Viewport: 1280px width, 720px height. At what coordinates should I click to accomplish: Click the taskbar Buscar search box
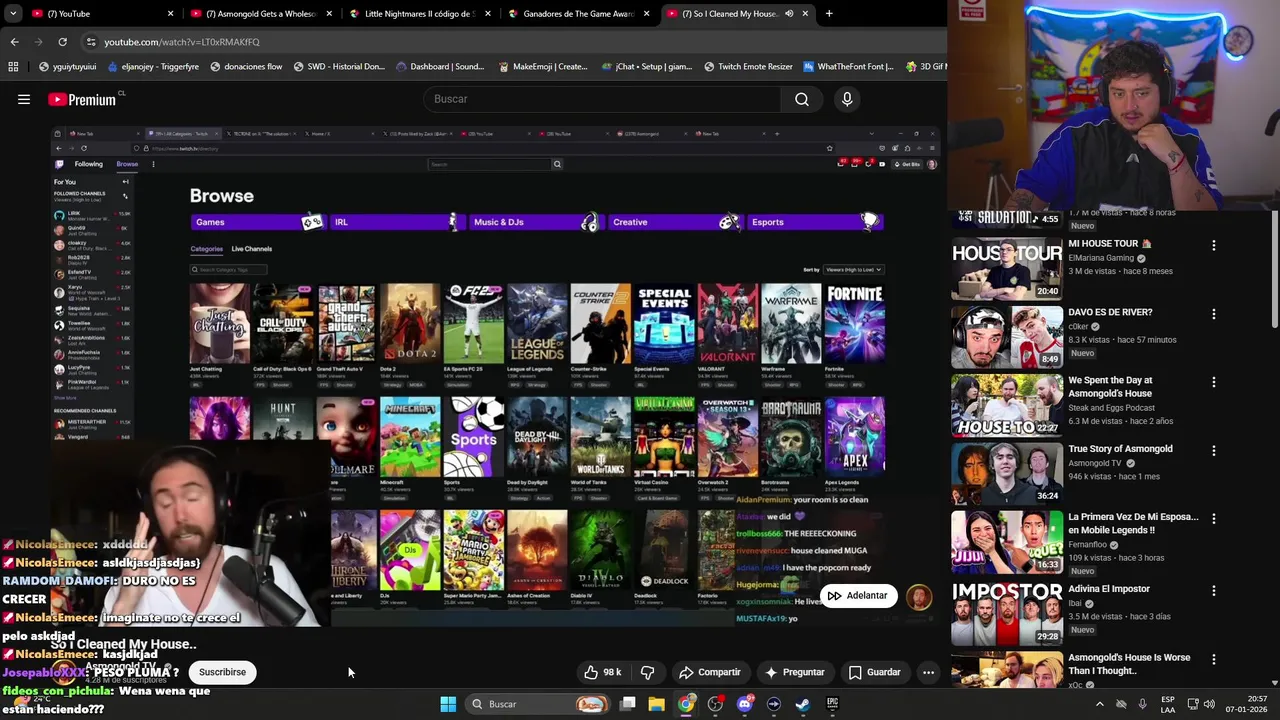[x=537, y=704]
